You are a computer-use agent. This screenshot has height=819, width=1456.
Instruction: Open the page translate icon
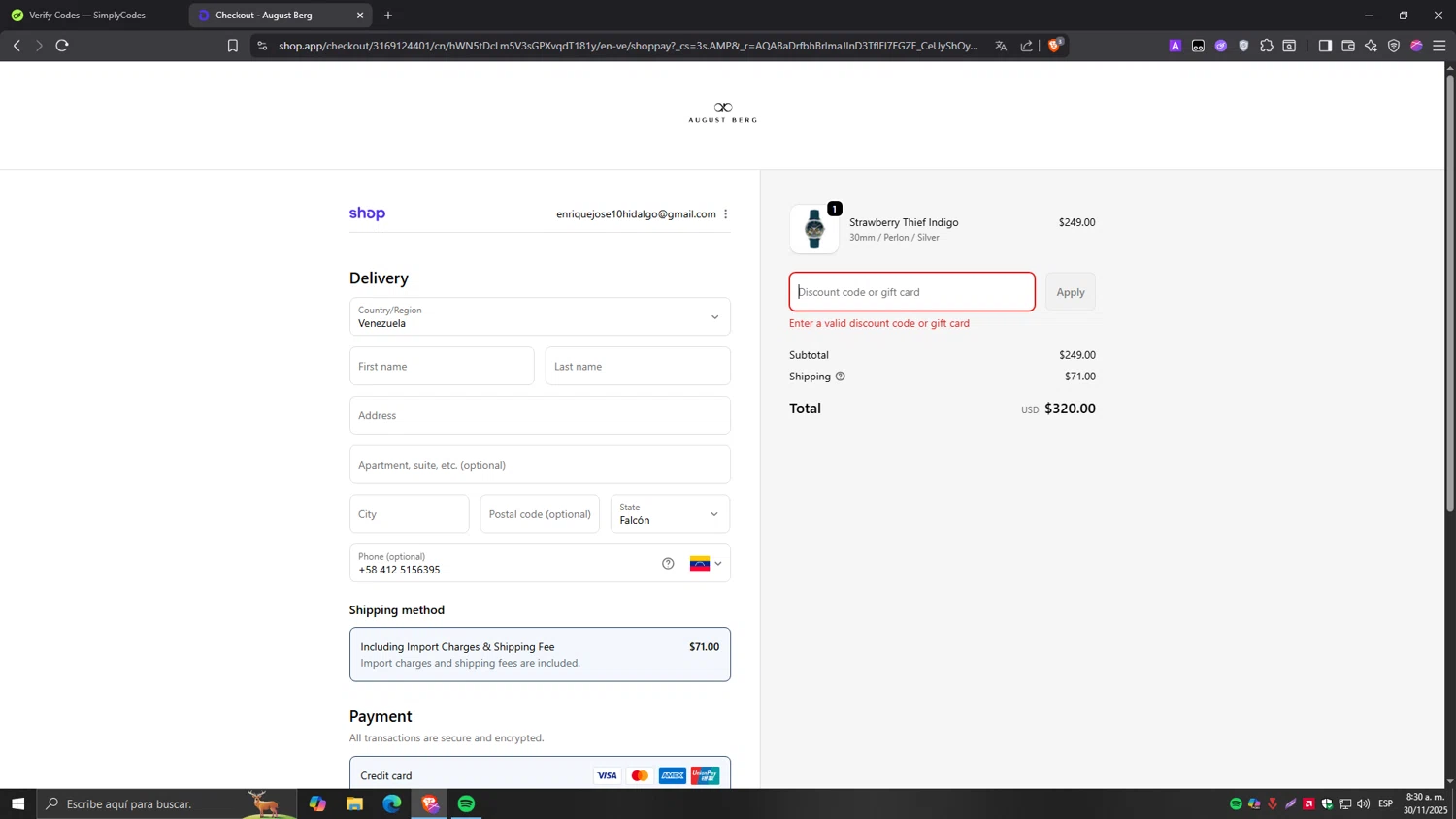(1001, 46)
